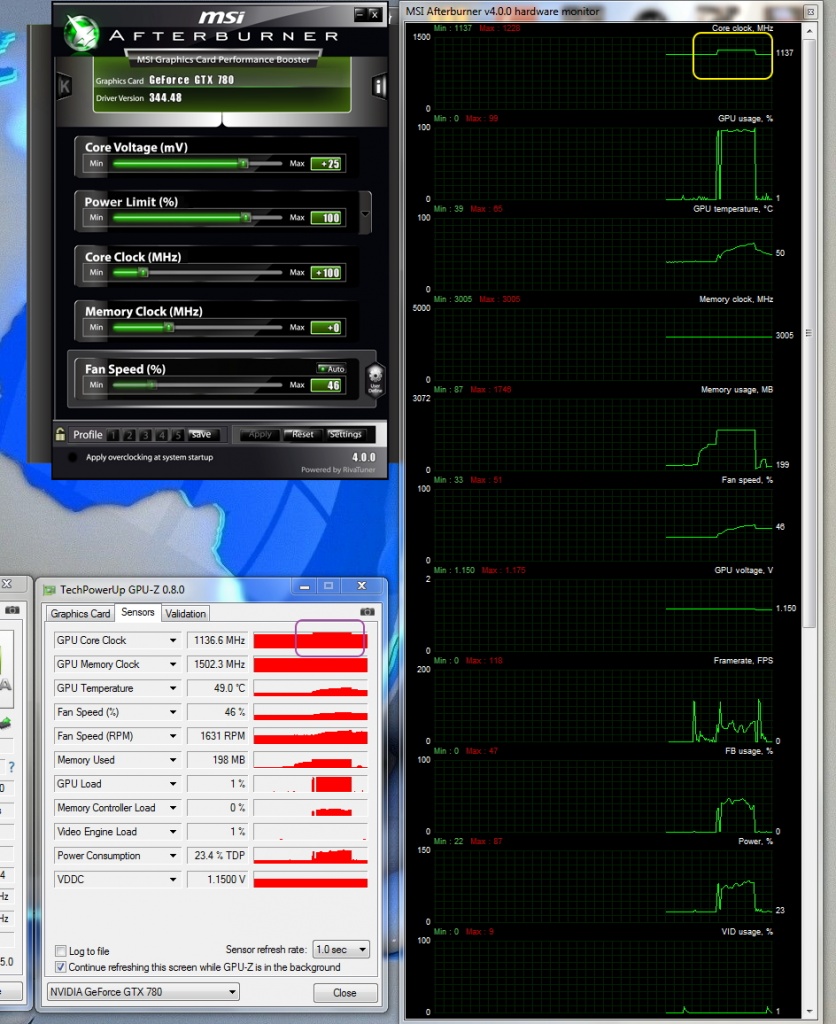
Task: Click the Fan Speed 46 value box
Action: [x=327, y=385]
